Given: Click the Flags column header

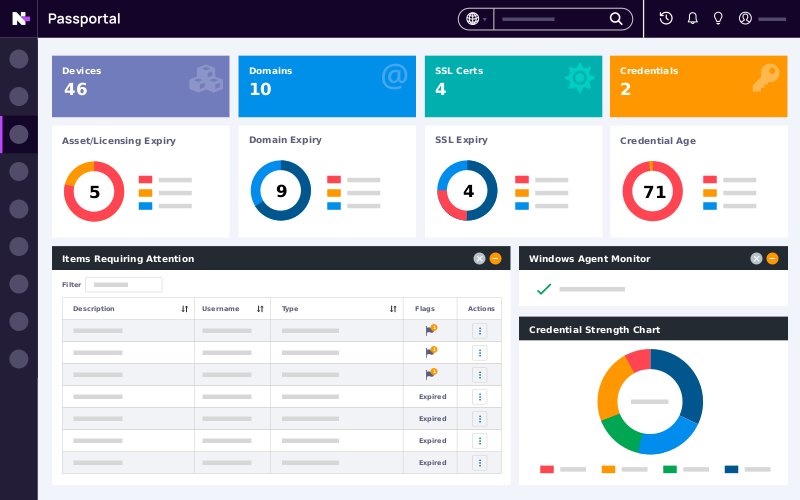Looking at the screenshot, I should (x=425, y=309).
